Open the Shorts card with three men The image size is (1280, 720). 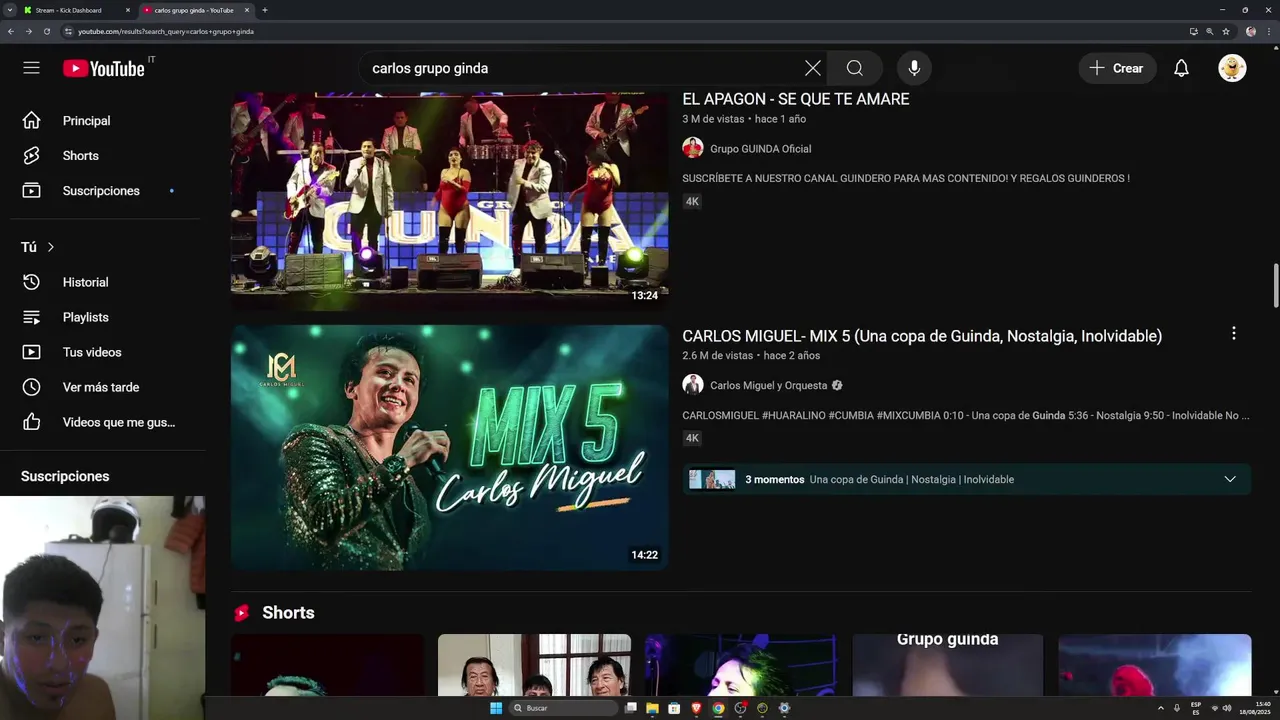click(534, 665)
